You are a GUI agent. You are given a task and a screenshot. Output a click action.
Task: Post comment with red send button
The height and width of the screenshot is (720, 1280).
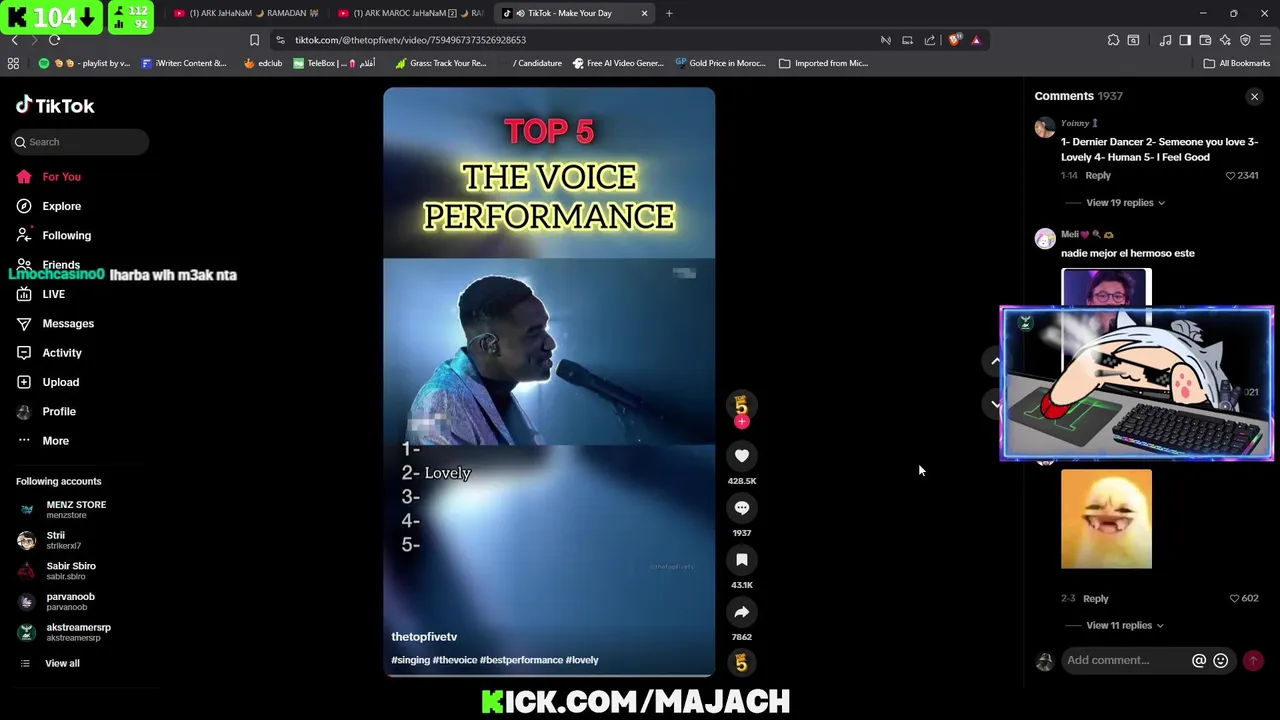pyautogui.click(x=1253, y=660)
